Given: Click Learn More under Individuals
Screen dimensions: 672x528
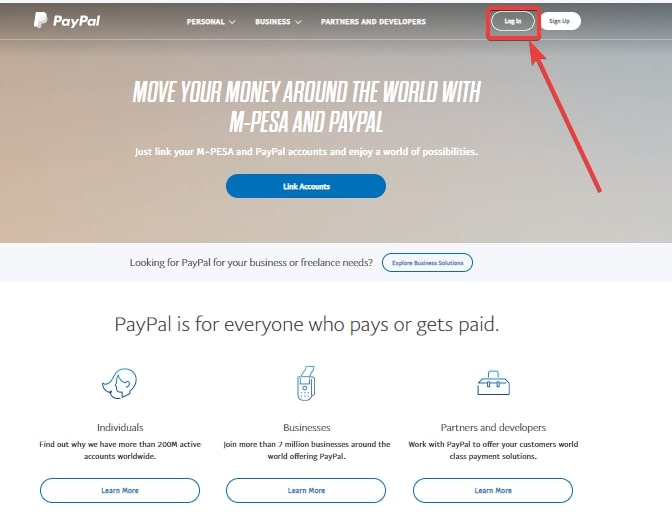Looking at the screenshot, I should tap(120, 490).
